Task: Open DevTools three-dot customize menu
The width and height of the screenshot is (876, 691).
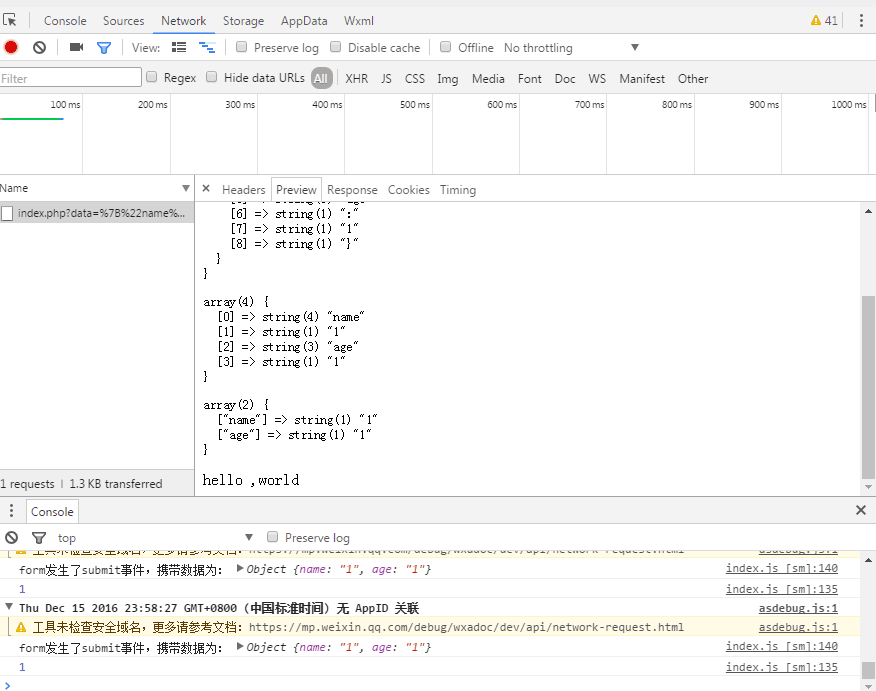Action: click(x=861, y=20)
